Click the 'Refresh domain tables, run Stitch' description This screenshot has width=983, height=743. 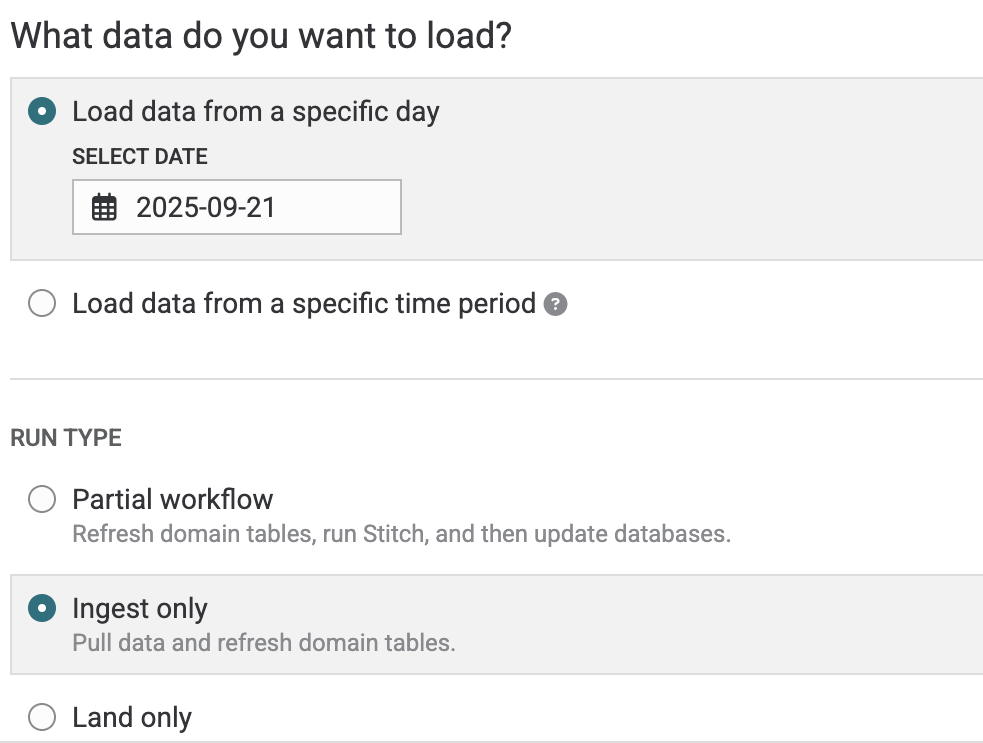click(x=401, y=534)
